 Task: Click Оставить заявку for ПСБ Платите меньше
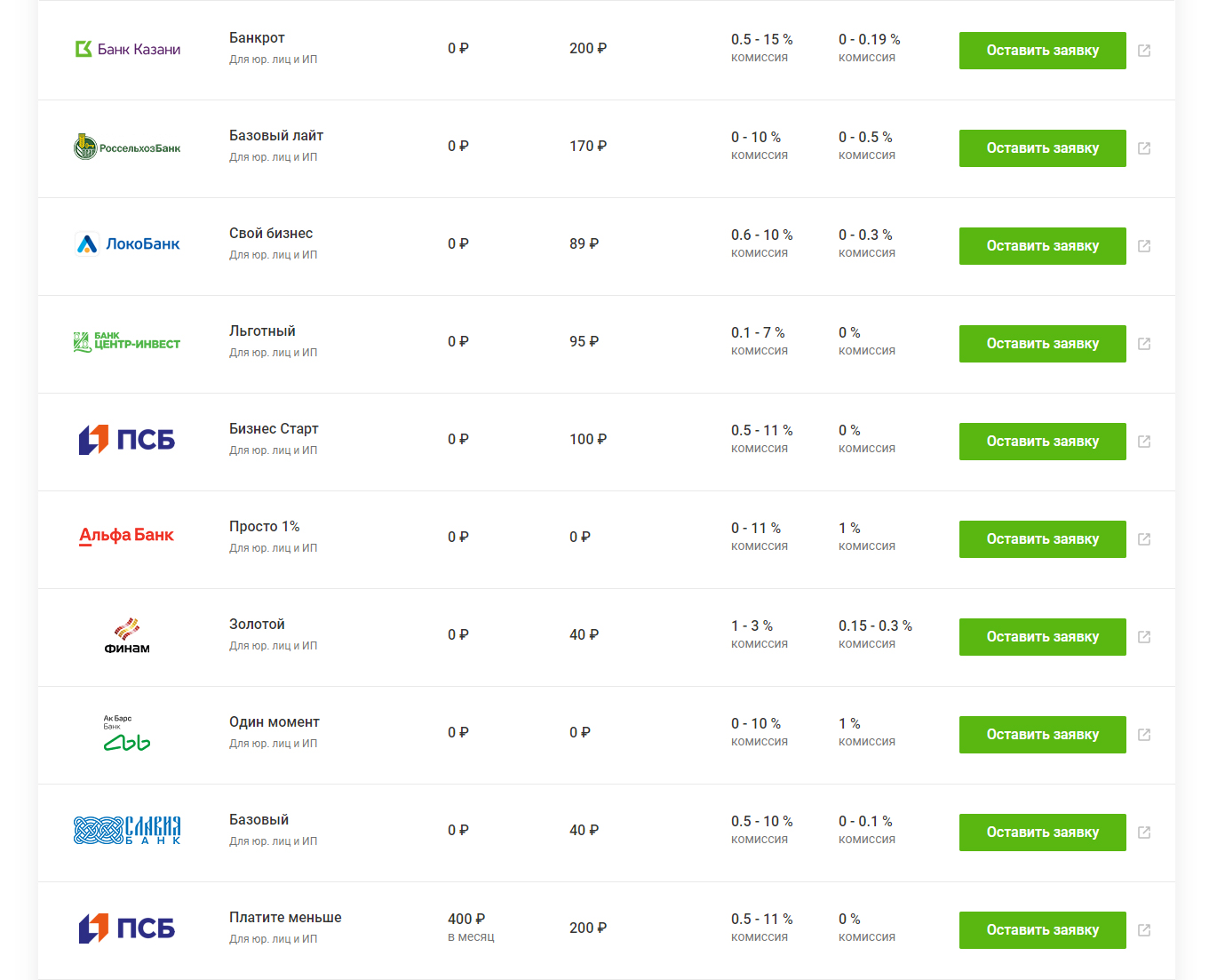[x=1042, y=930]
